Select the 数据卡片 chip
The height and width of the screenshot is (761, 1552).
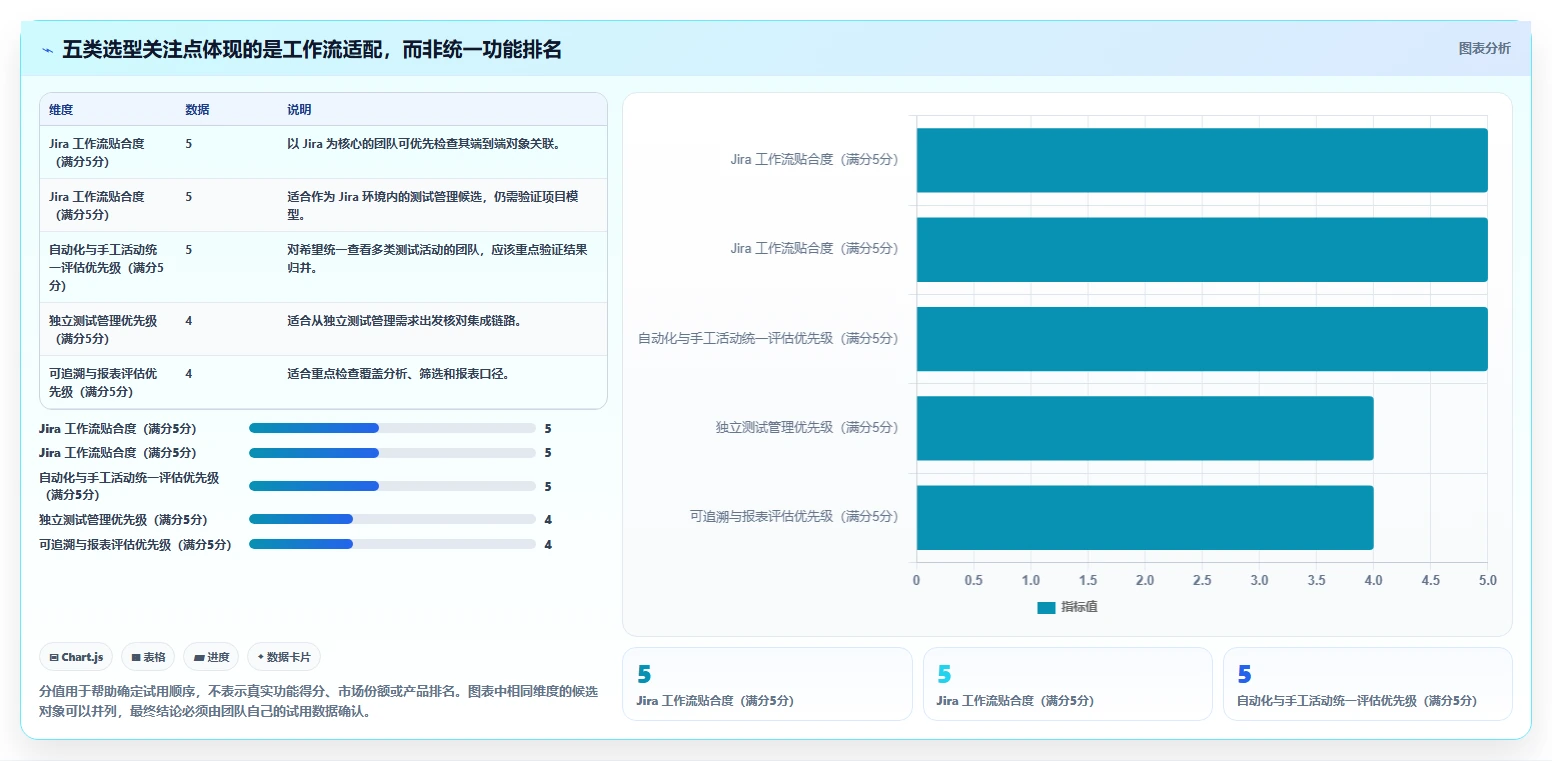tap(284, 657)
